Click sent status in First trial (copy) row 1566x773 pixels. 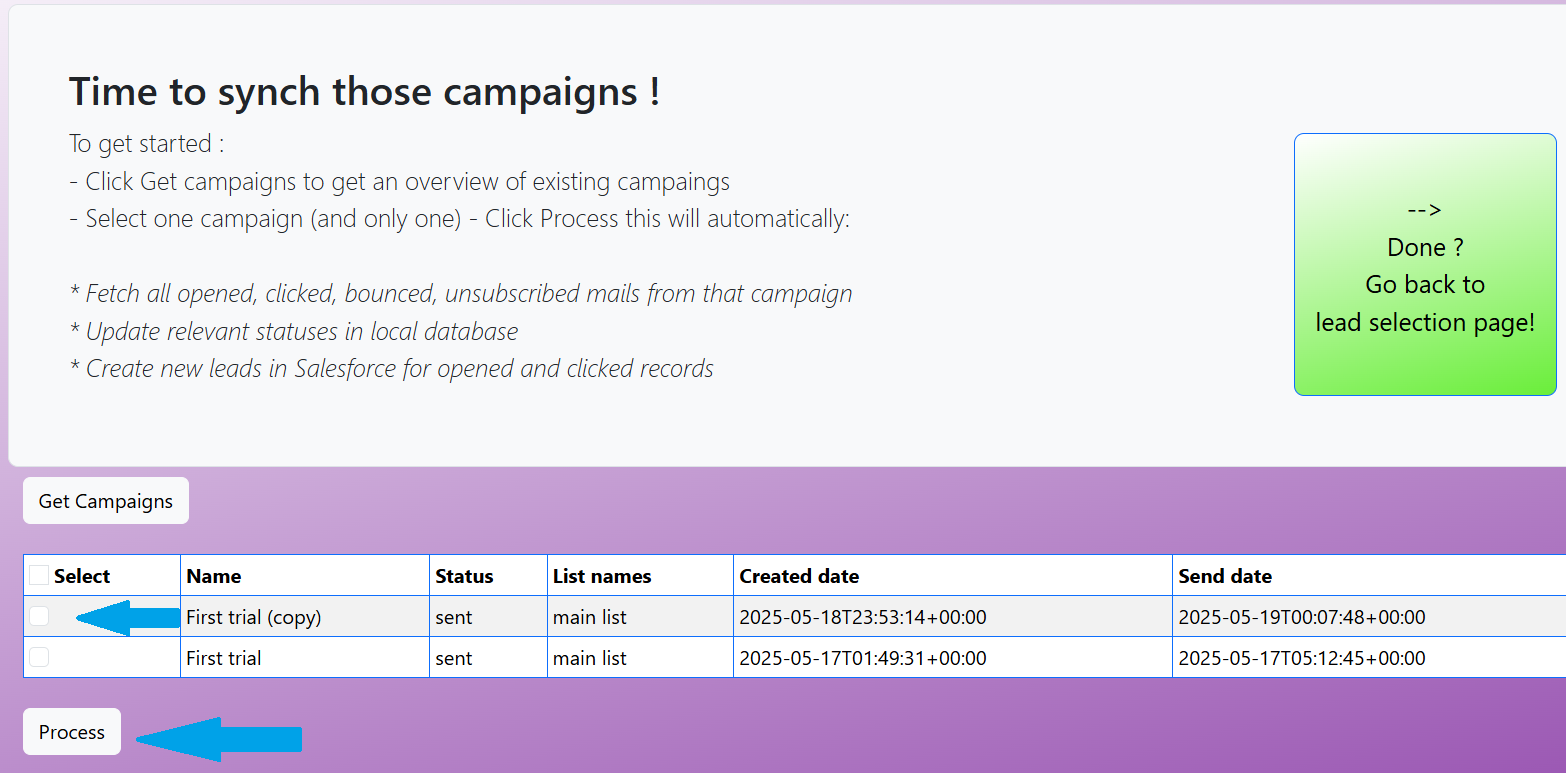tap(454, 617)
